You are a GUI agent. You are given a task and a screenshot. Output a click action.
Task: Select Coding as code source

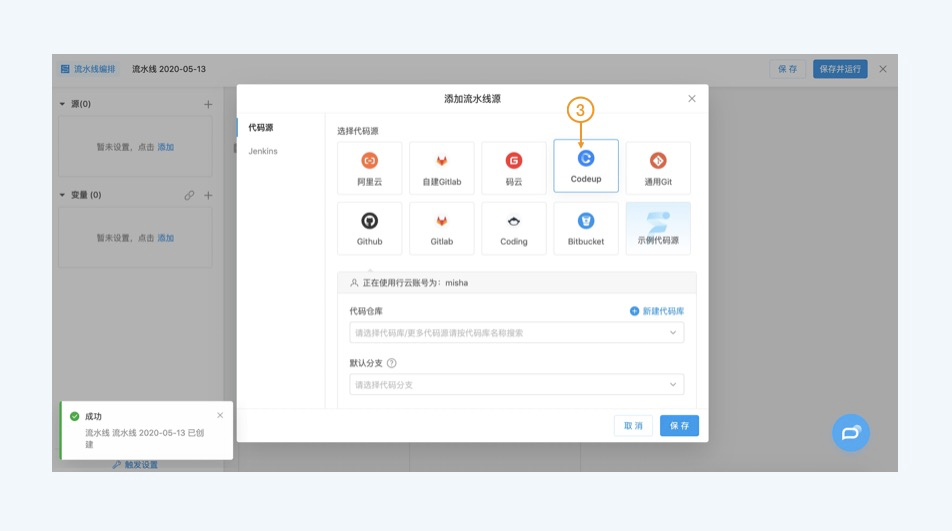click(514, 228)
